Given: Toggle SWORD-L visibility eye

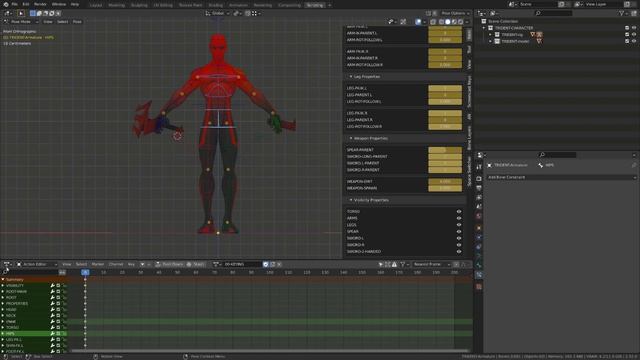Looking at the screenshot, I should tap(459, 238).
